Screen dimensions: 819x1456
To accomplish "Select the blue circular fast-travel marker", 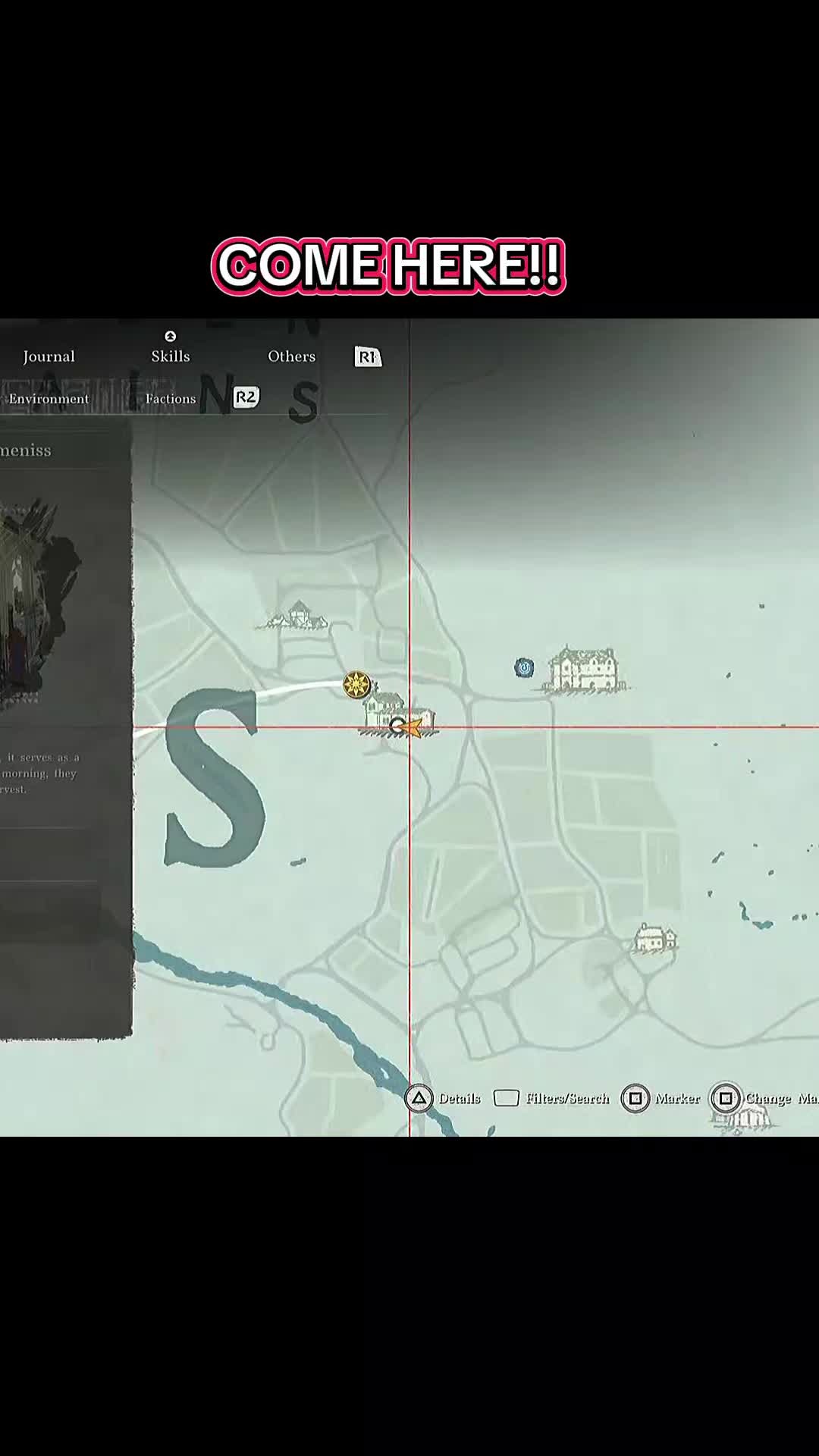I will [x=524, y=667].
